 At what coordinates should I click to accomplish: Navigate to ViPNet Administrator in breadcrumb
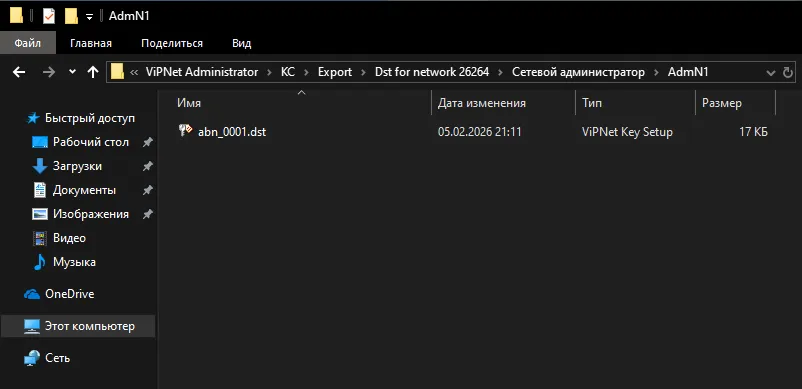point(202,72)
